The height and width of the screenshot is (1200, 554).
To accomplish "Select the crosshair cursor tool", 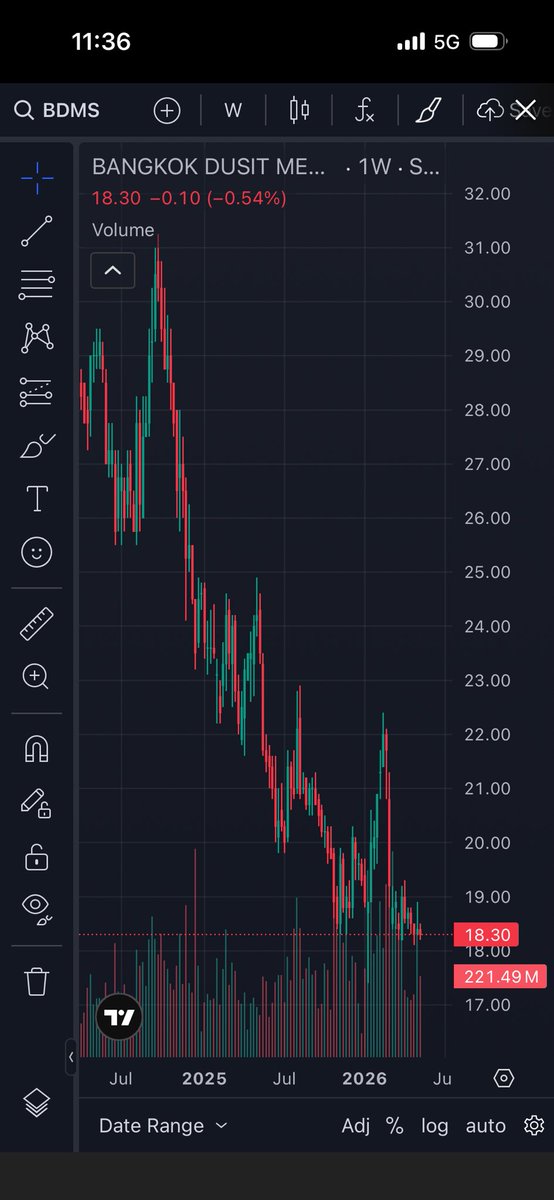I will click(37, 180).
